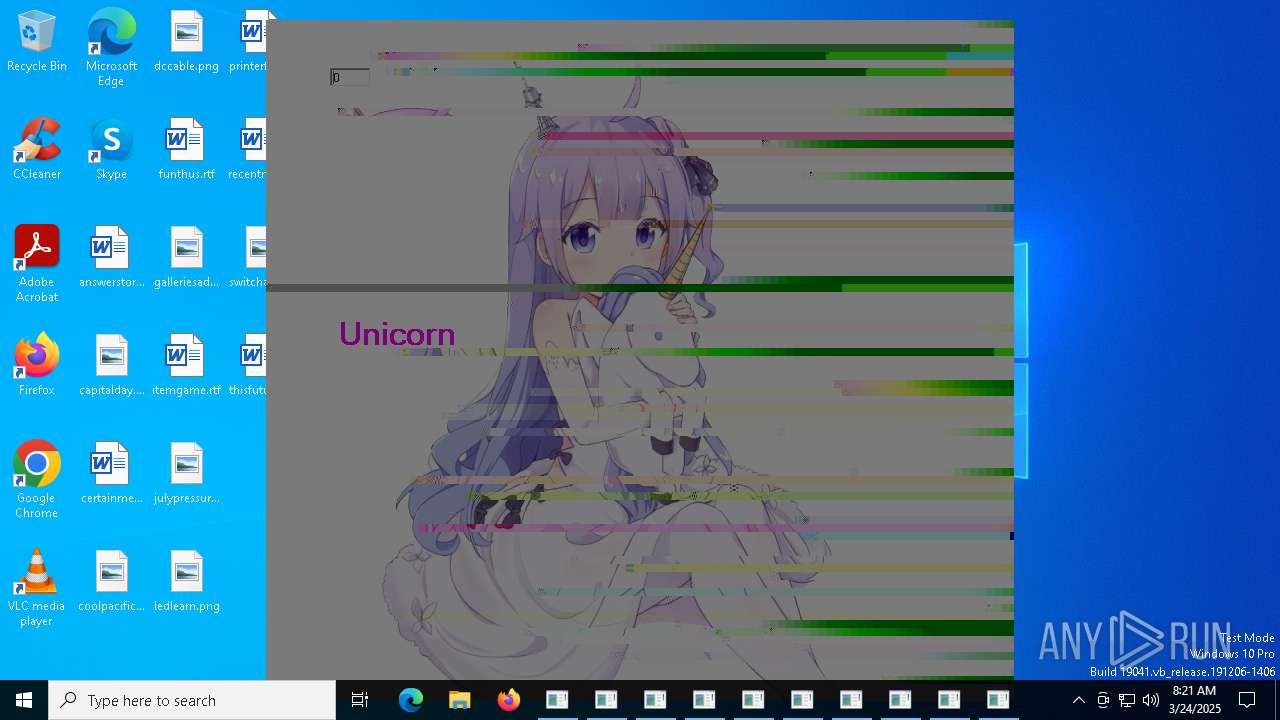
Task: Select the dccable.png file on desktop
Action: pos(186,42)
